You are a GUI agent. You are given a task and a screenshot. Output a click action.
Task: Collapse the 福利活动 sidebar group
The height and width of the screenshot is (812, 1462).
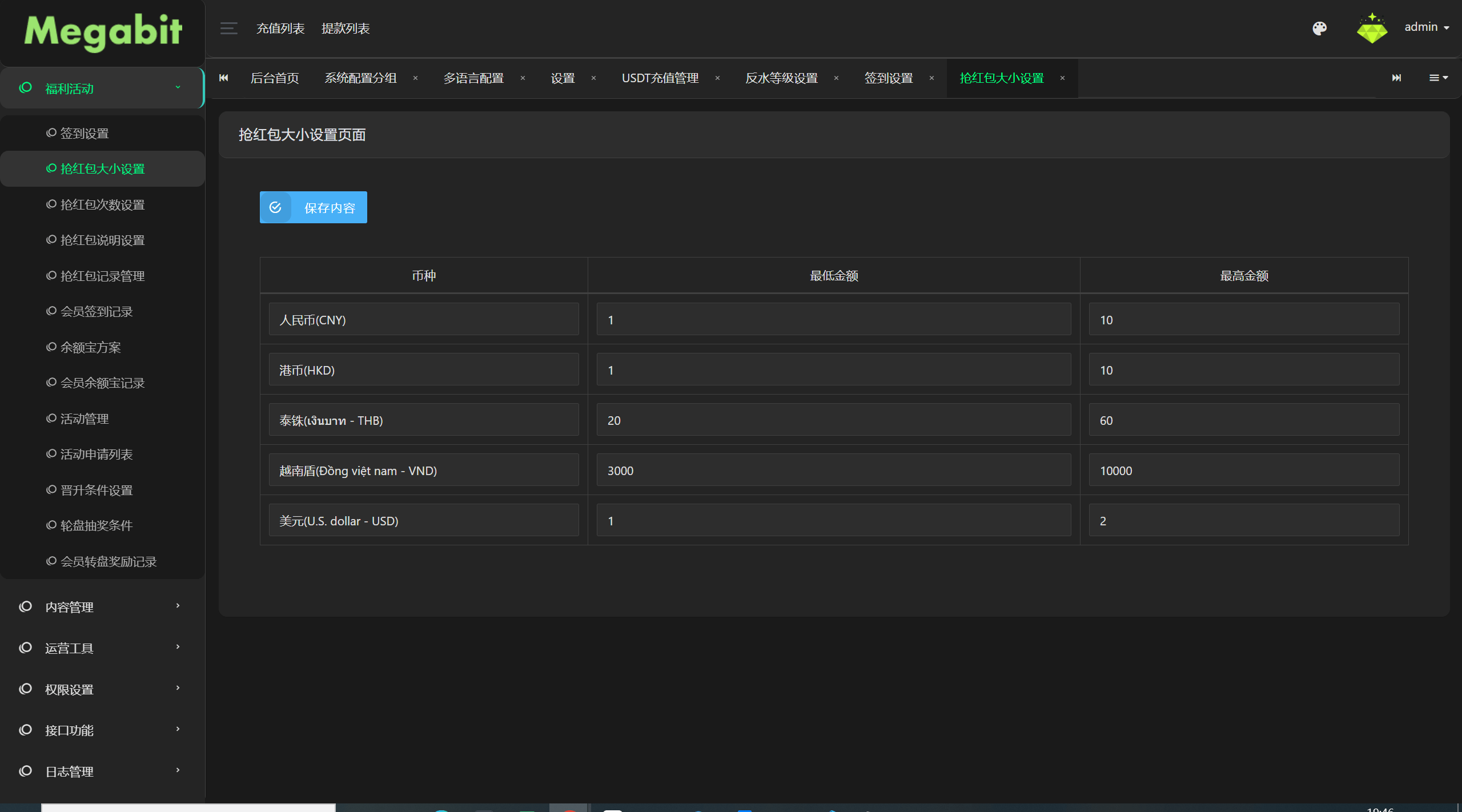click(102, 88)
